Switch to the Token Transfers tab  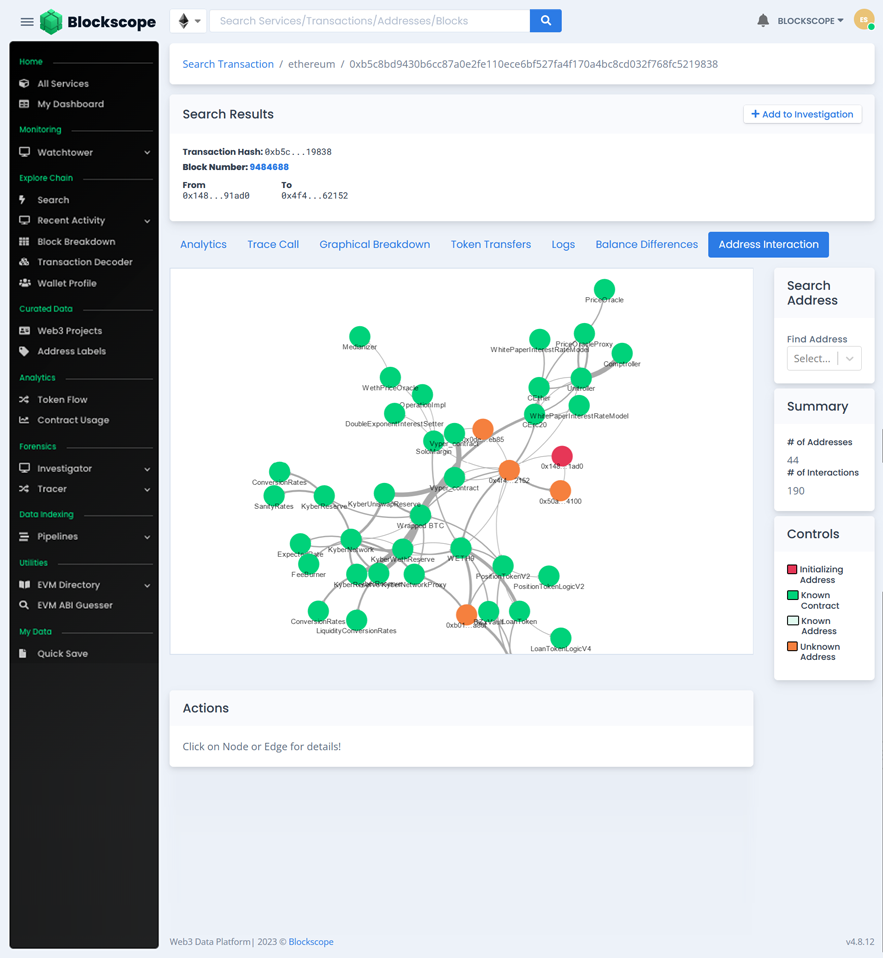[x=490, y=244]
